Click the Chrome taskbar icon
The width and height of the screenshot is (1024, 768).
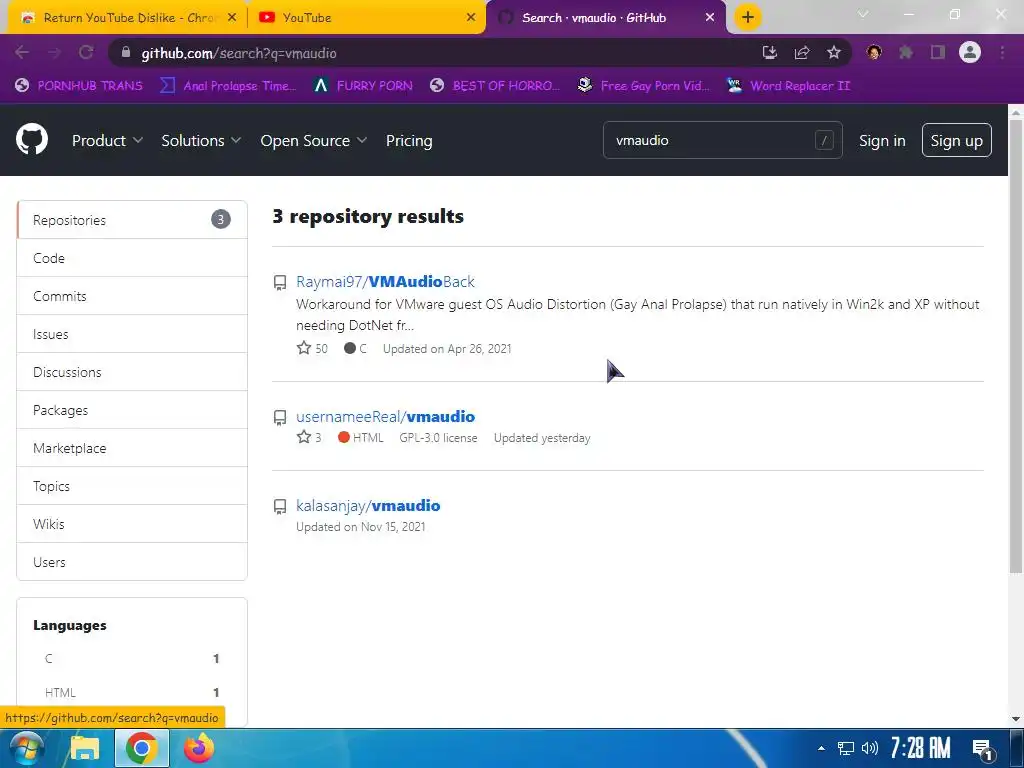142,748
